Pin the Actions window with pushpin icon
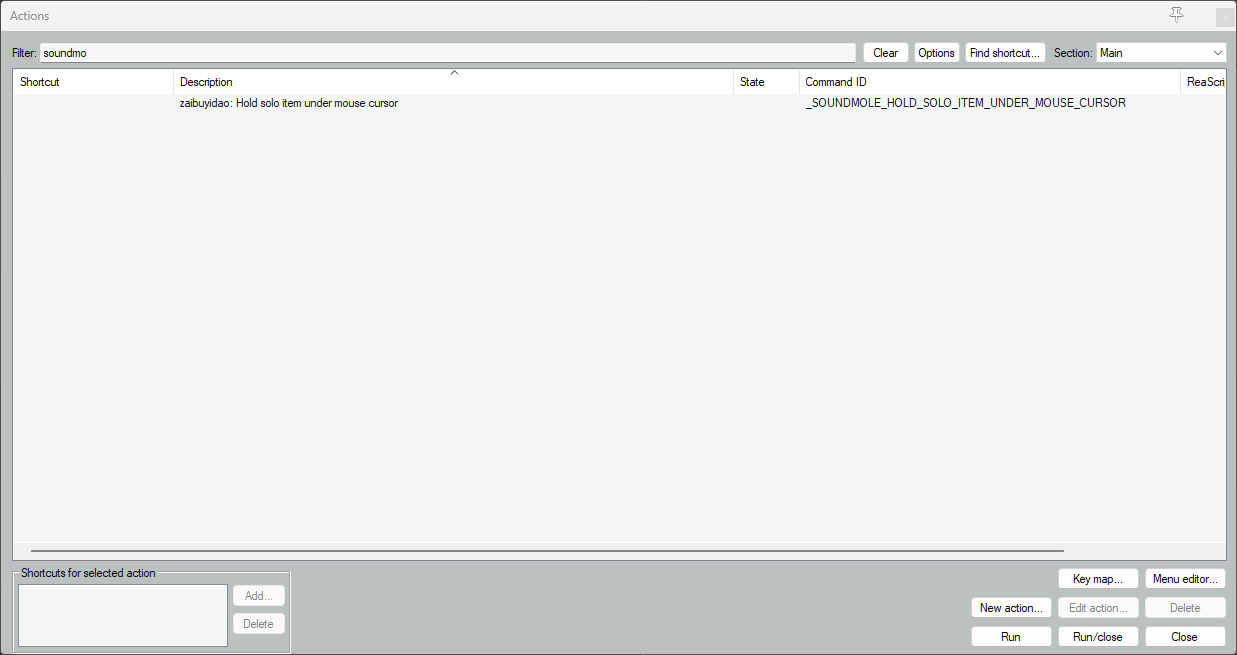Viewport: 1237px width, 655px height. coord(1176,15)
